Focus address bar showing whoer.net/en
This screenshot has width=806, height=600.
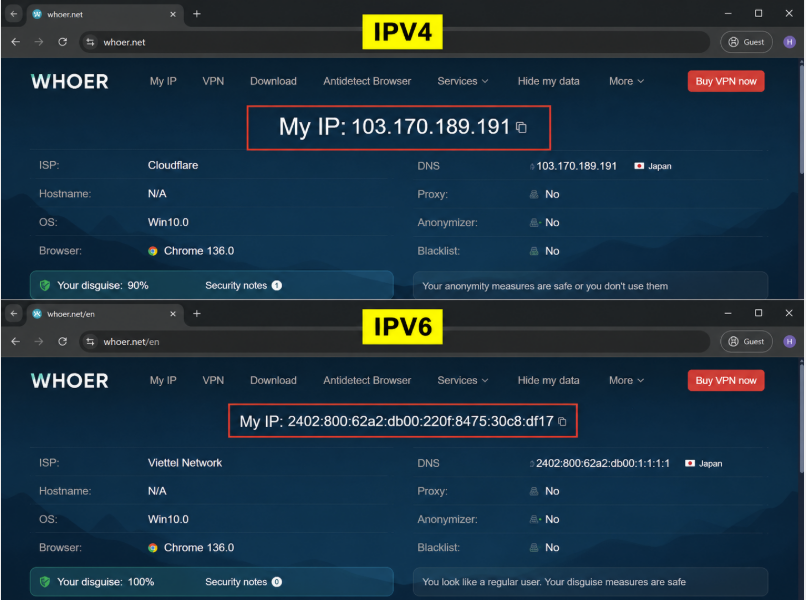click(x=394, y=341)
